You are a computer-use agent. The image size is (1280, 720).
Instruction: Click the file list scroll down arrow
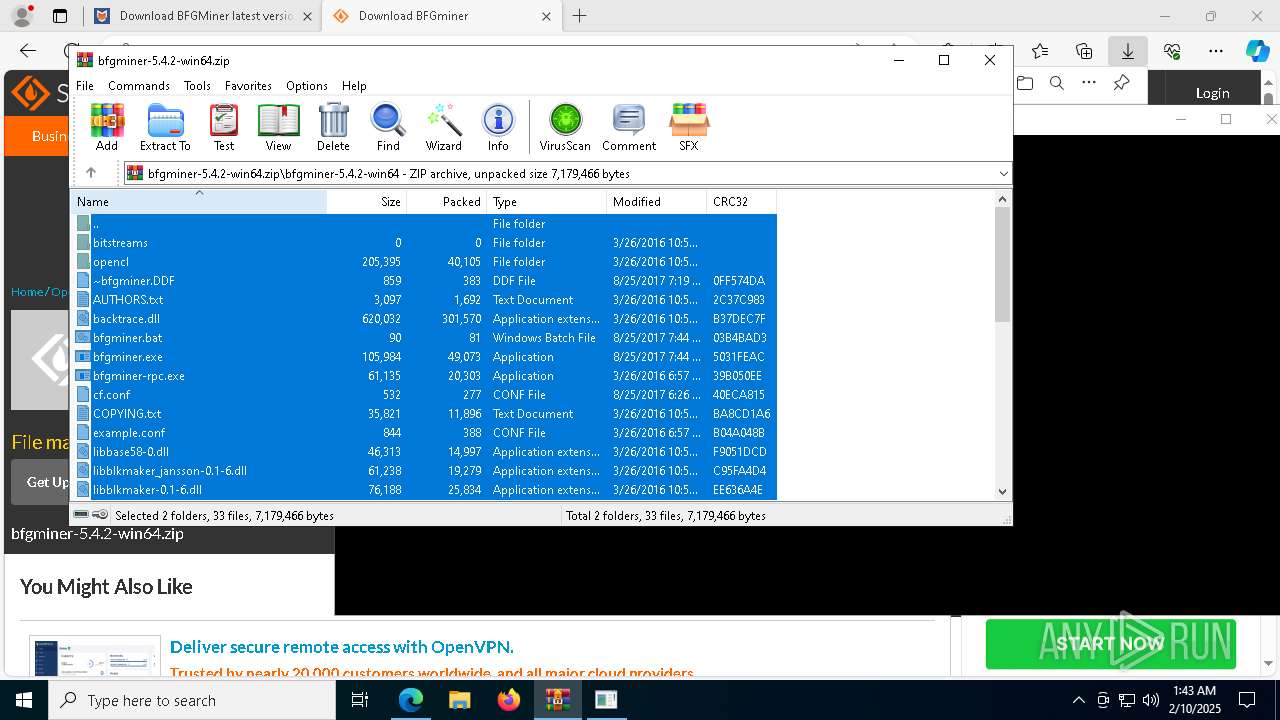[1003, 491]
